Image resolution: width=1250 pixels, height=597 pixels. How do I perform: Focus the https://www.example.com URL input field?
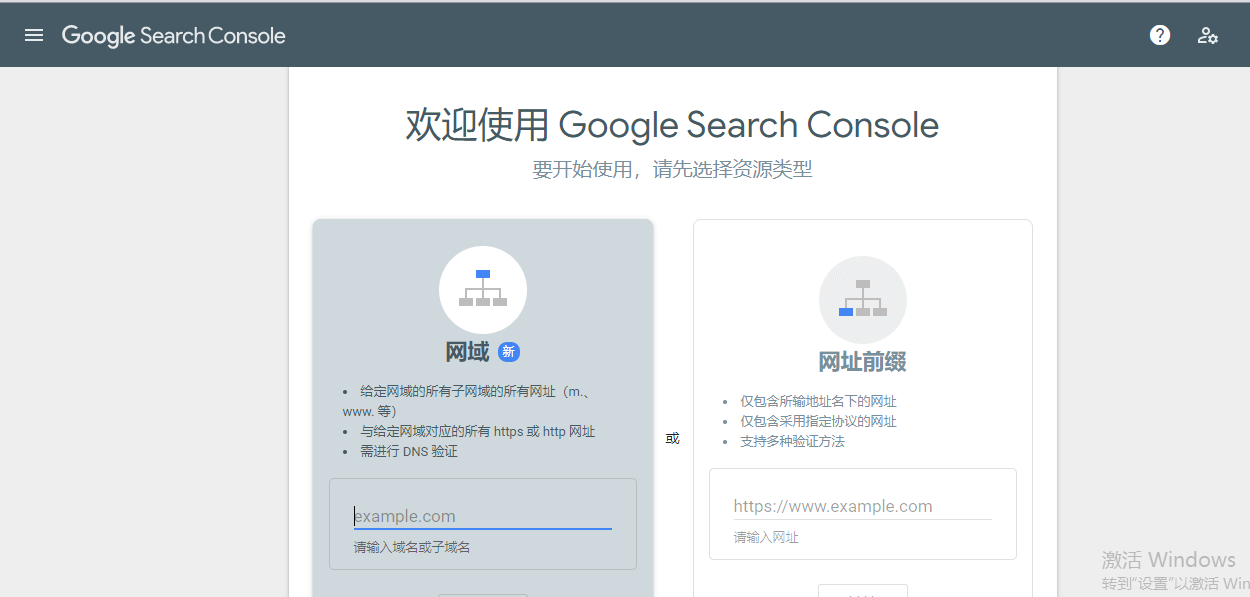tap(863, 506)
